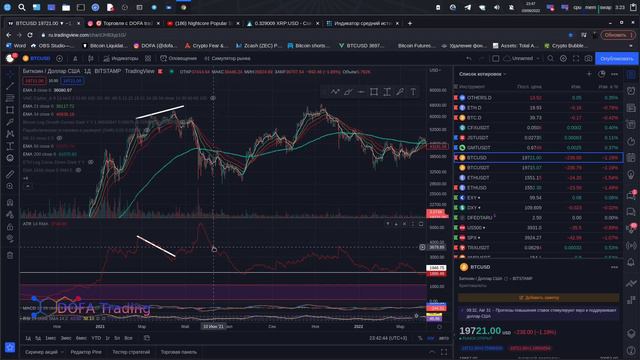Start the market replay simulator
The width and height of the screenshot is (640, 360).
tap(227, 59)
